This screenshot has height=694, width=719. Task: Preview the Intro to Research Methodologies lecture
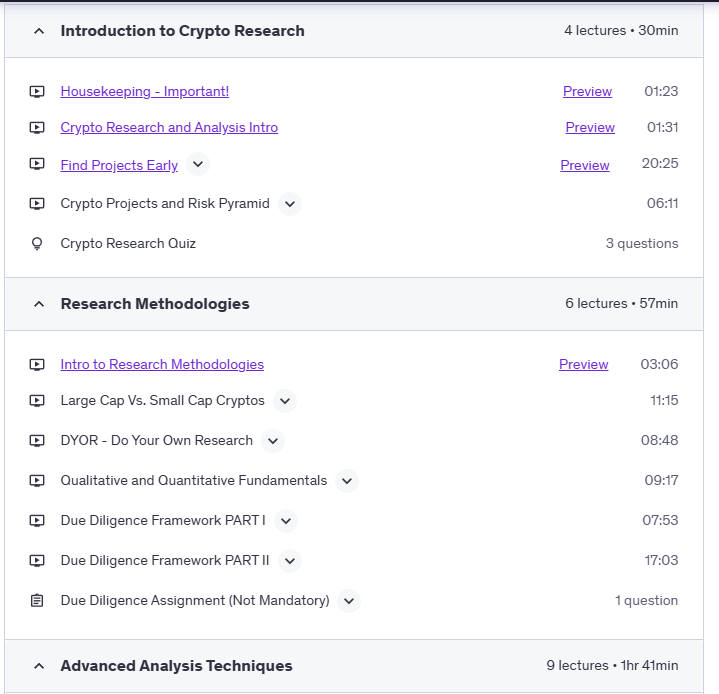tap(583, 365)
